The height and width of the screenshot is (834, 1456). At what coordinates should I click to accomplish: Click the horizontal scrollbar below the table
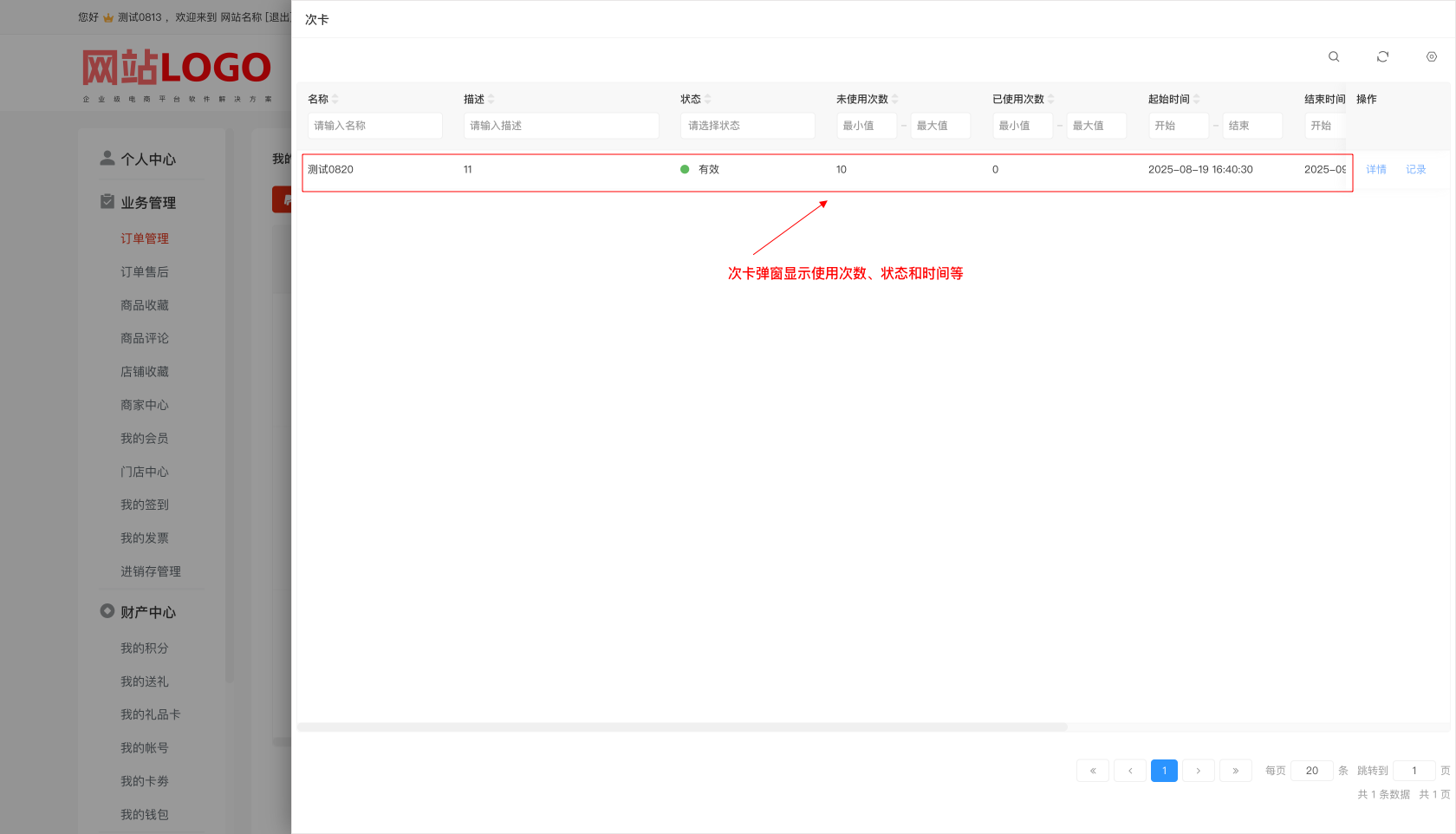(x=682, y=727)
